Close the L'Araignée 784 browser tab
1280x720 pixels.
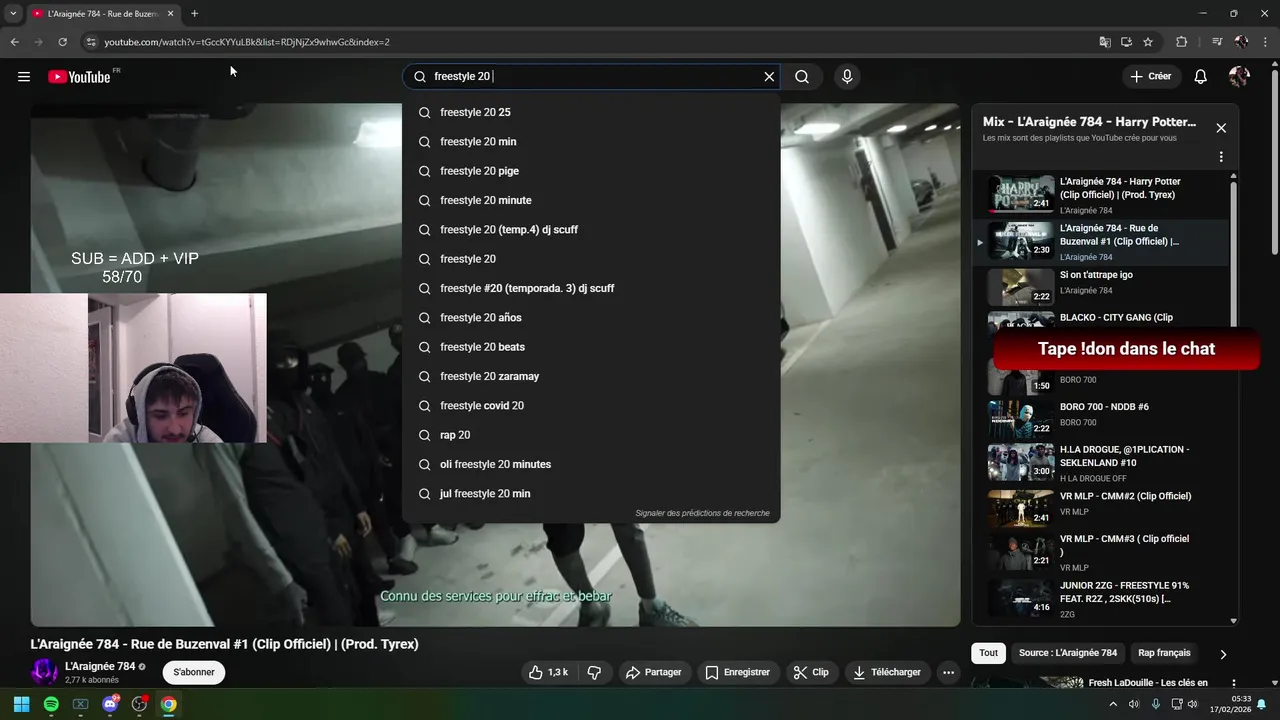[170, 14]
